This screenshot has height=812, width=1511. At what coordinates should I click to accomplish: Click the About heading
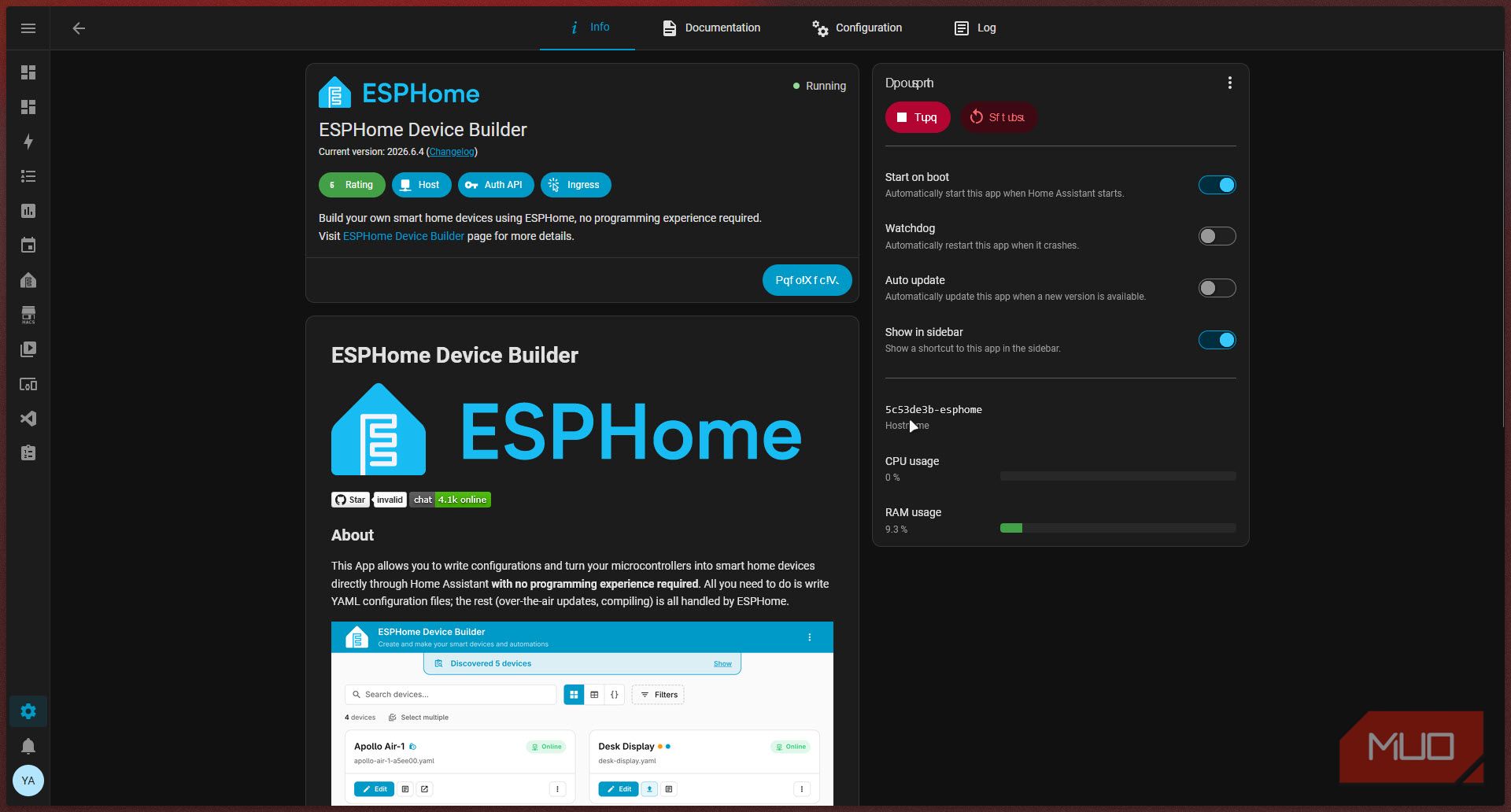click(353, 535)
